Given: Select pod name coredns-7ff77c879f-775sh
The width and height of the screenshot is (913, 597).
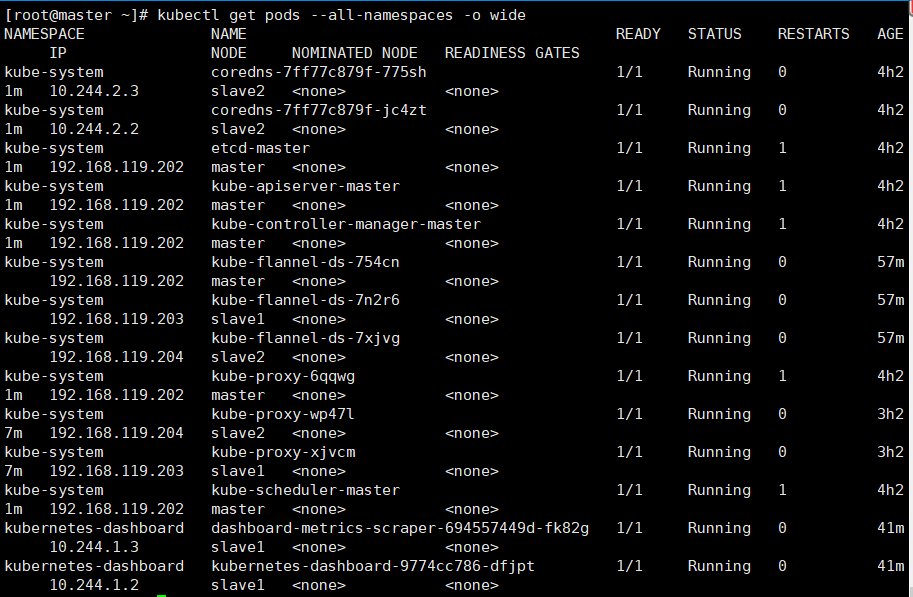Looking at the screenshot, I should [319, 72].
